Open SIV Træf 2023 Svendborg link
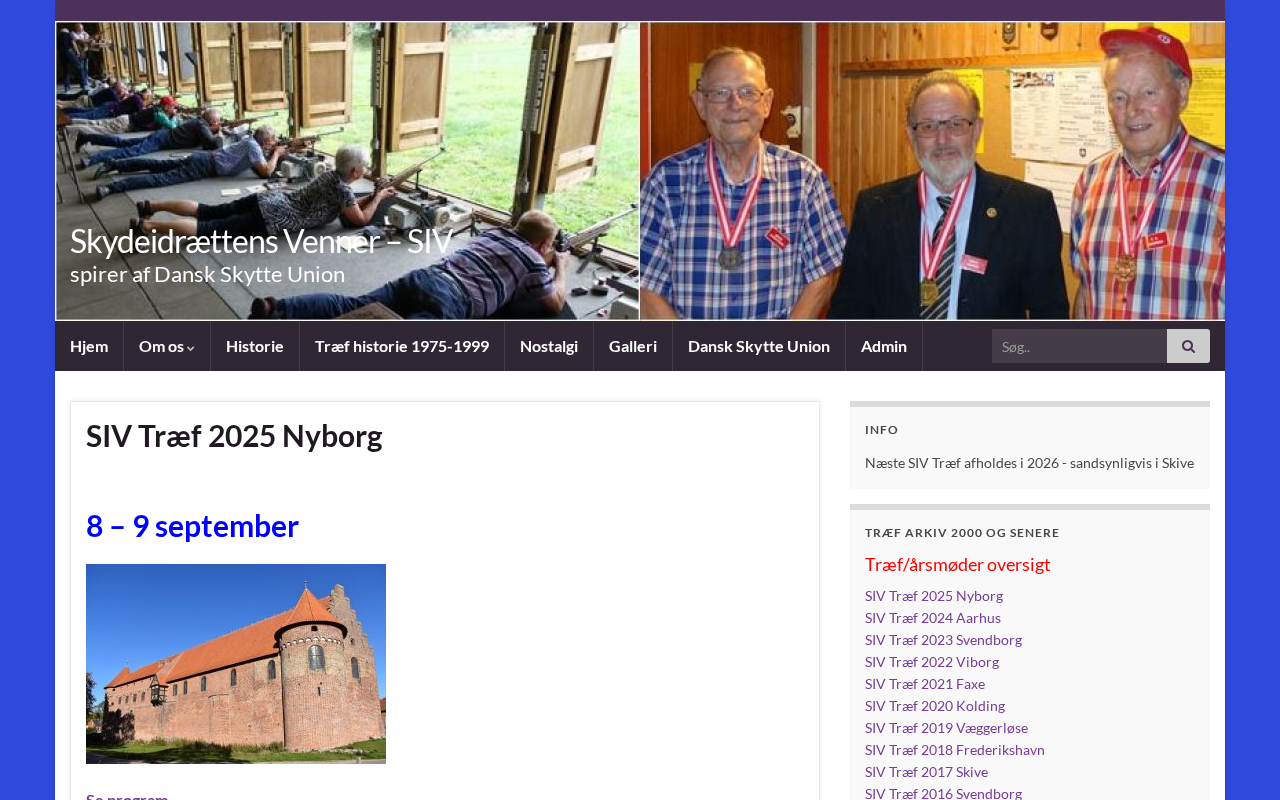1280x800 pixels. click(x=943, y=640)
